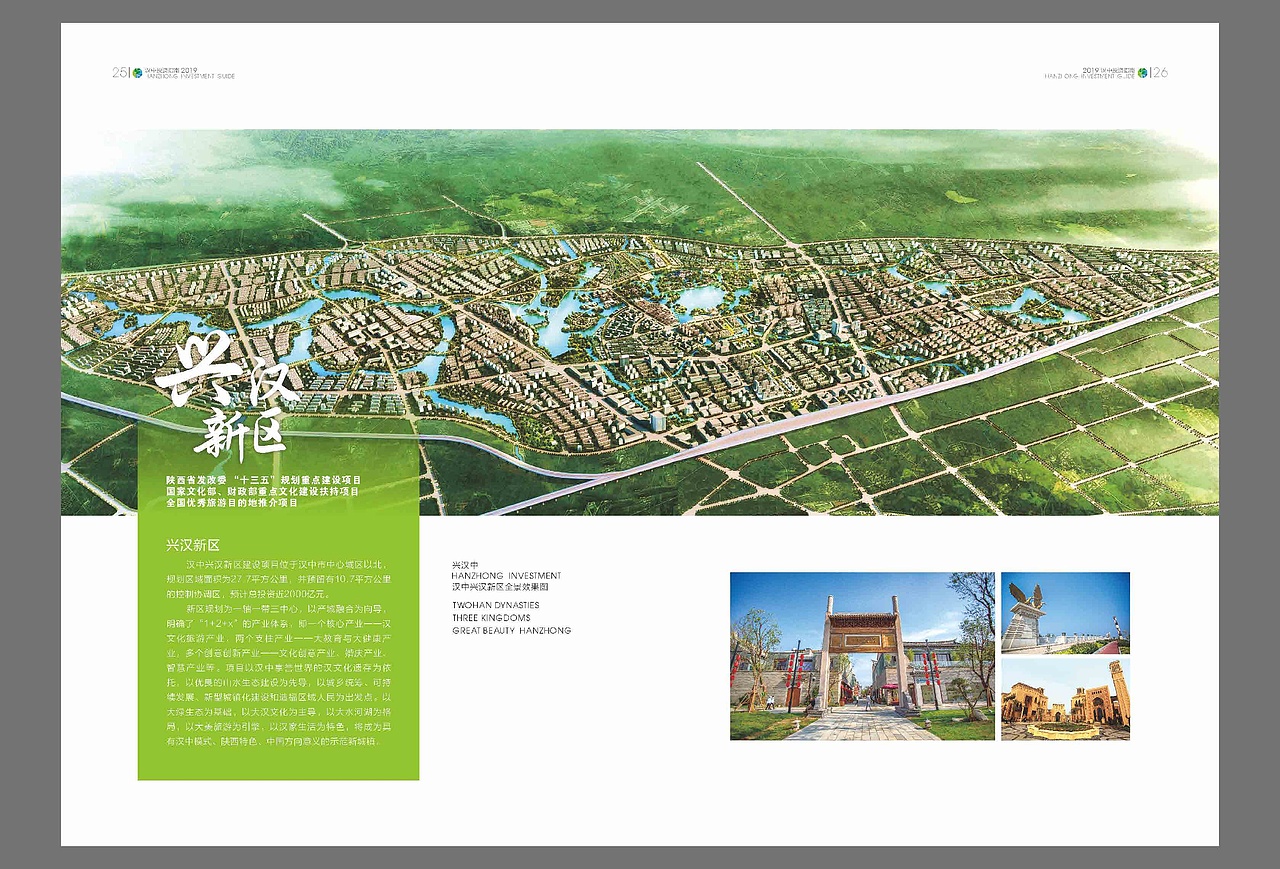Click the globe logo beside page 26
The width and height of the screenshot is (1280, 869).
coord(1142,72)
